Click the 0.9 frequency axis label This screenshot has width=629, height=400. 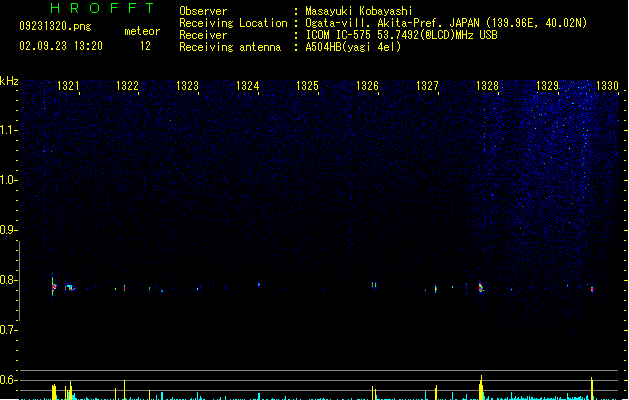[x=8, y=230]
